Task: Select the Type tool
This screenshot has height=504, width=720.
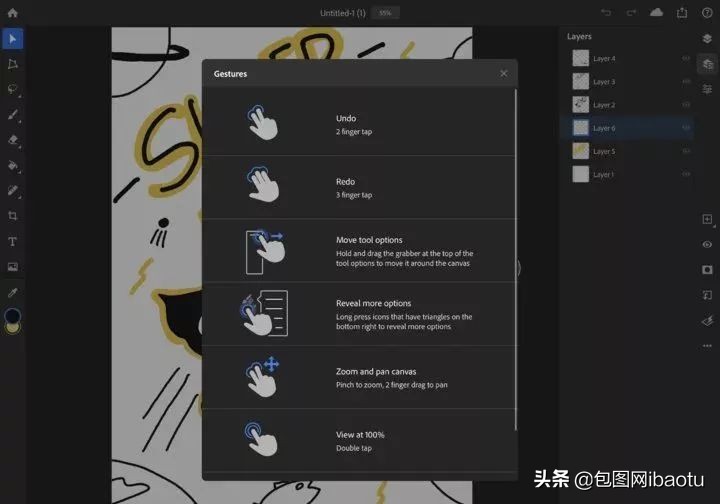Action: (x=12, y=241)
